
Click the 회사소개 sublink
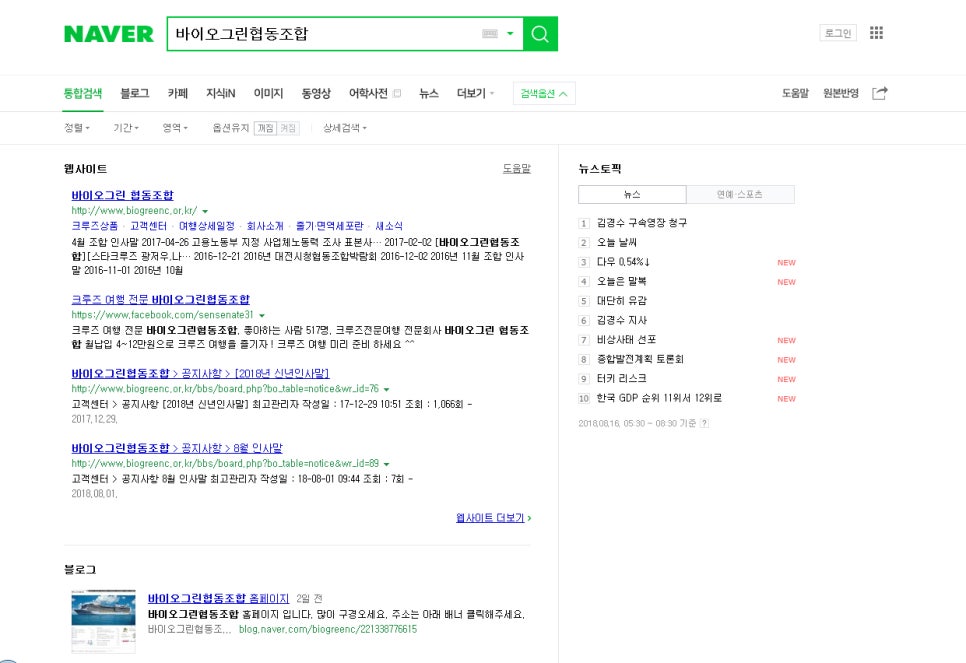[265, 226]
